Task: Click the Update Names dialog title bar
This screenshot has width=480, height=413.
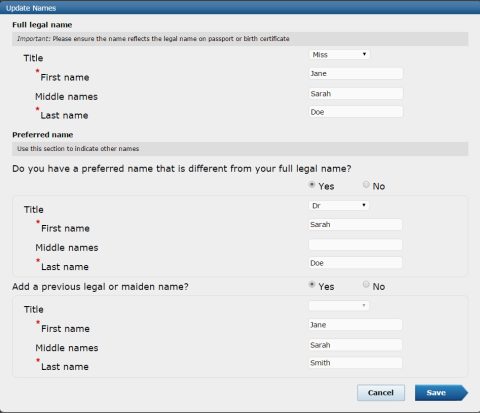Action: [x=240, y=8]
